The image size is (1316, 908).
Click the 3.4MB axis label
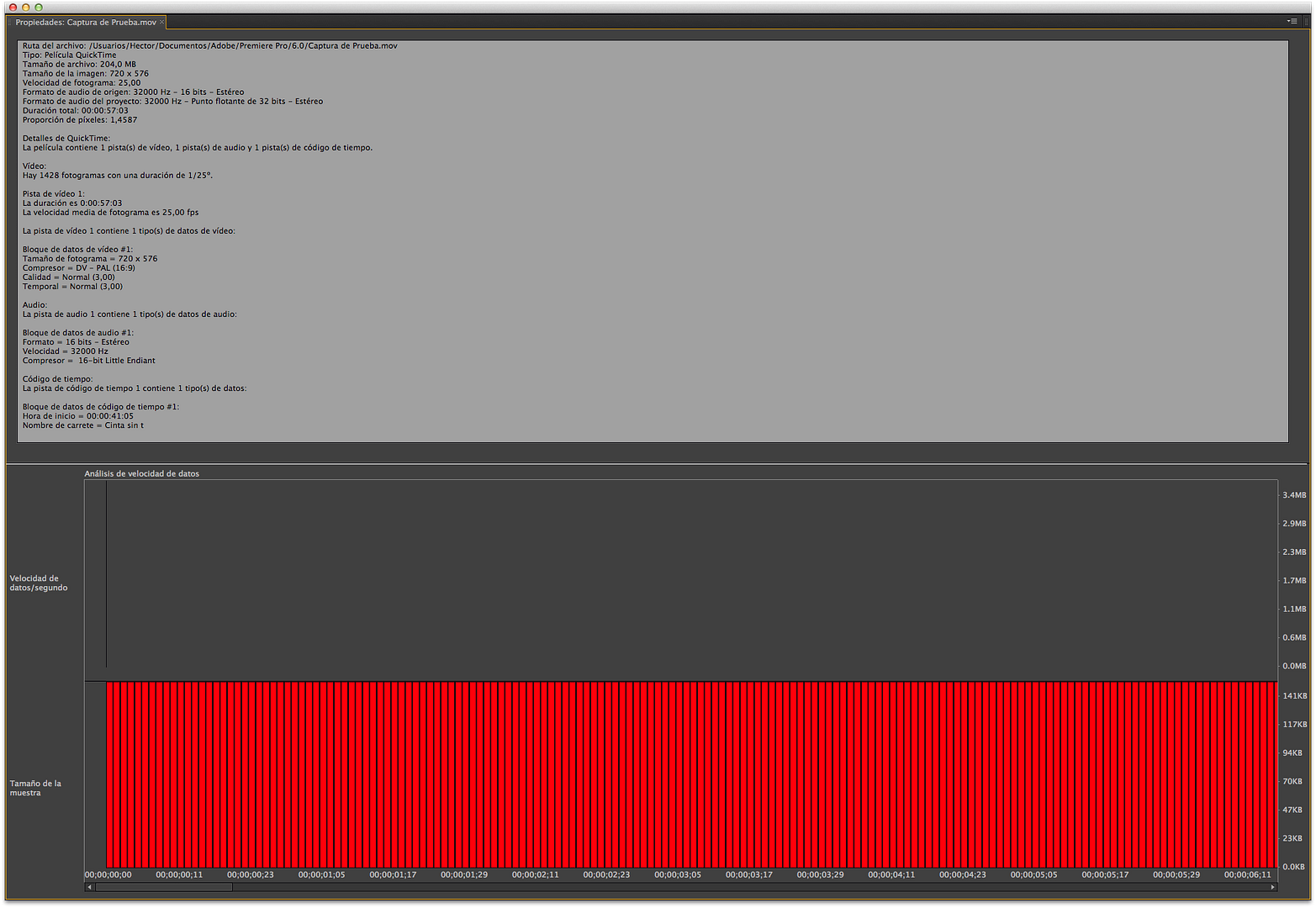click(1294, 495)
